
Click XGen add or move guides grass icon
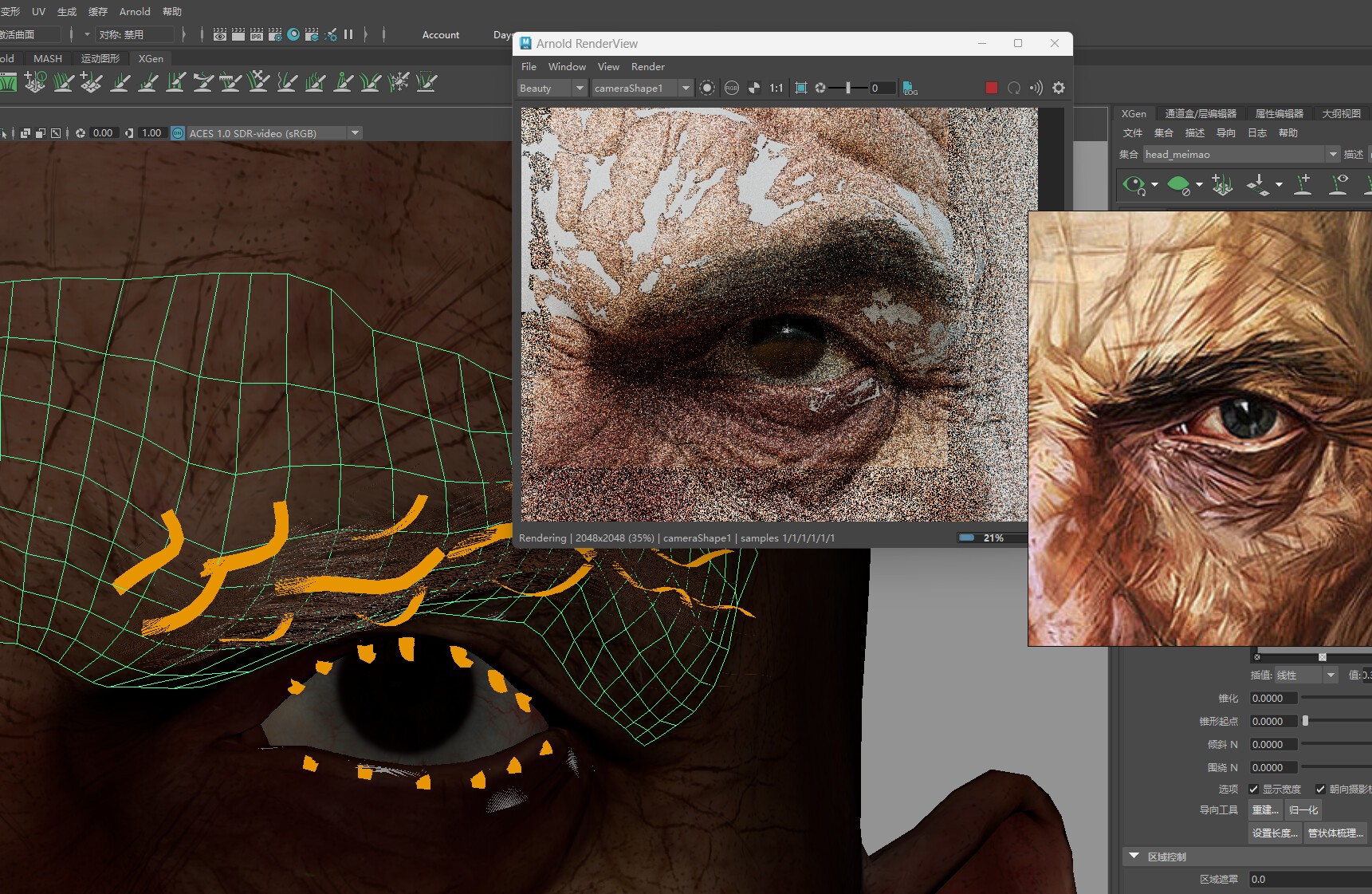tap(1221, 185)
